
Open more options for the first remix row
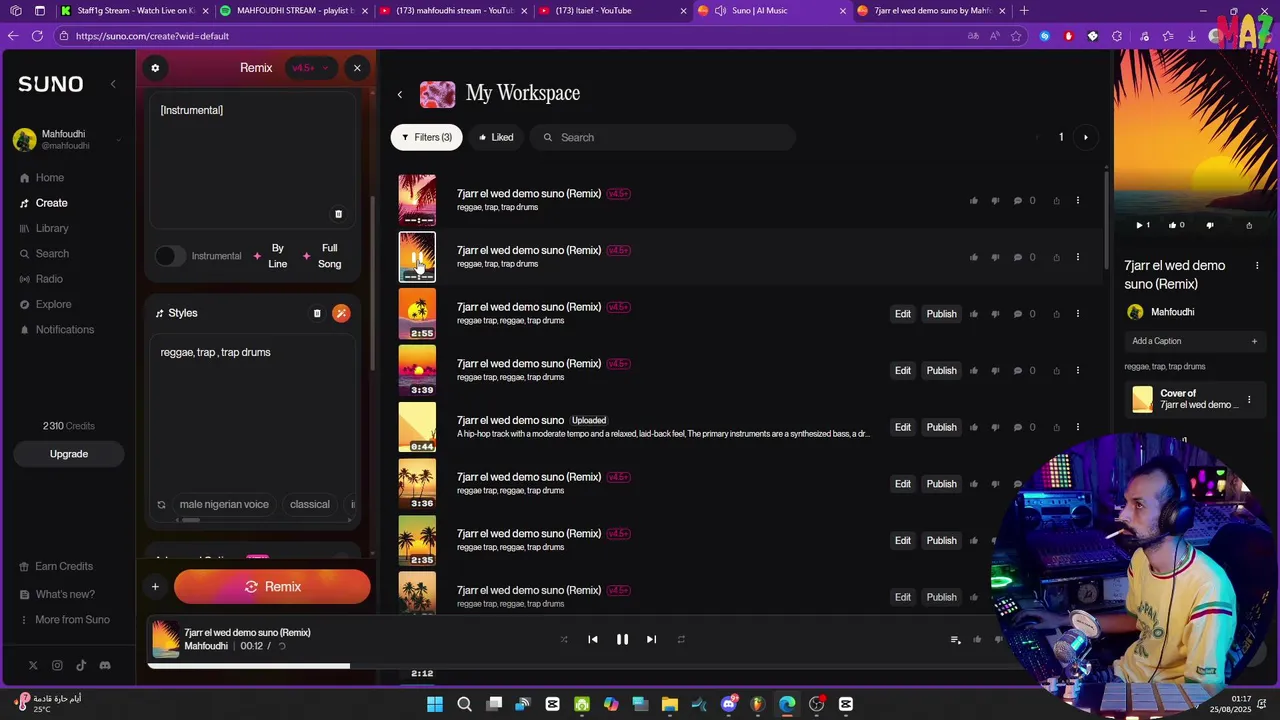1077,201
